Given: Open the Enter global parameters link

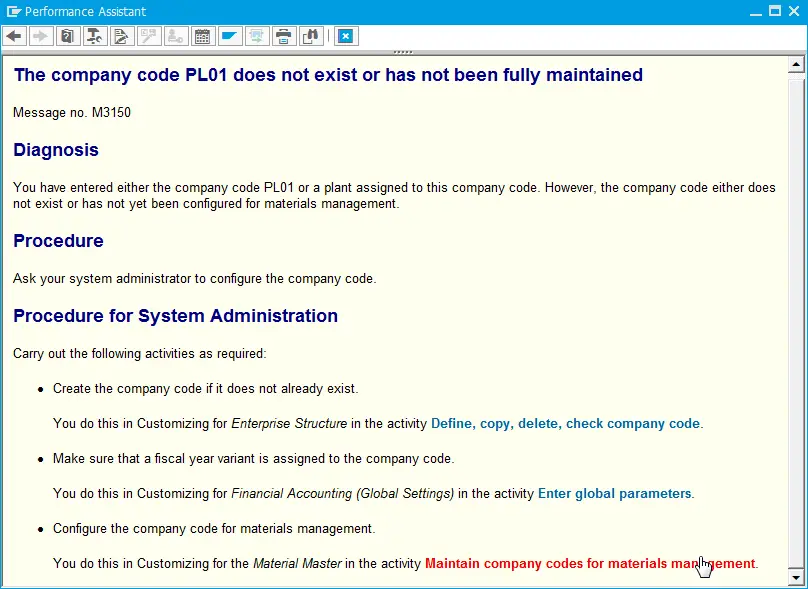Looking at the screenshot, I should (x=614, y=494).
